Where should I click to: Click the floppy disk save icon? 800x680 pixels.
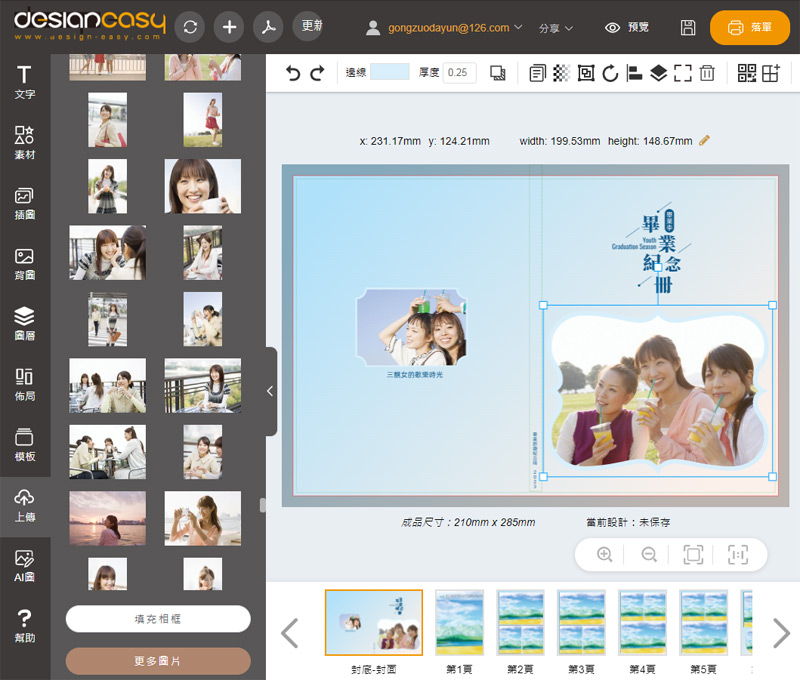click(688, 28)
